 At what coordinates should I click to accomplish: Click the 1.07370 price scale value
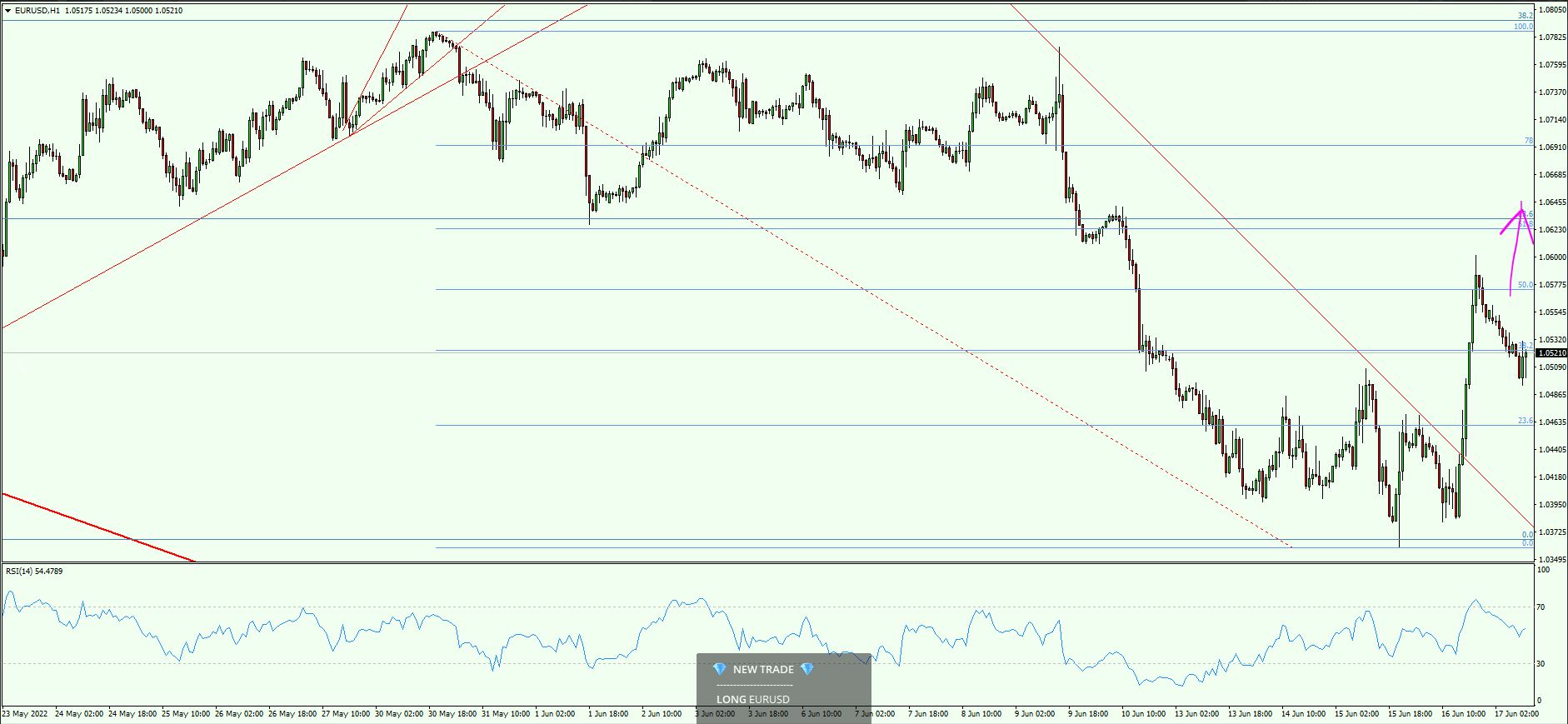(x=1552, y=92)
